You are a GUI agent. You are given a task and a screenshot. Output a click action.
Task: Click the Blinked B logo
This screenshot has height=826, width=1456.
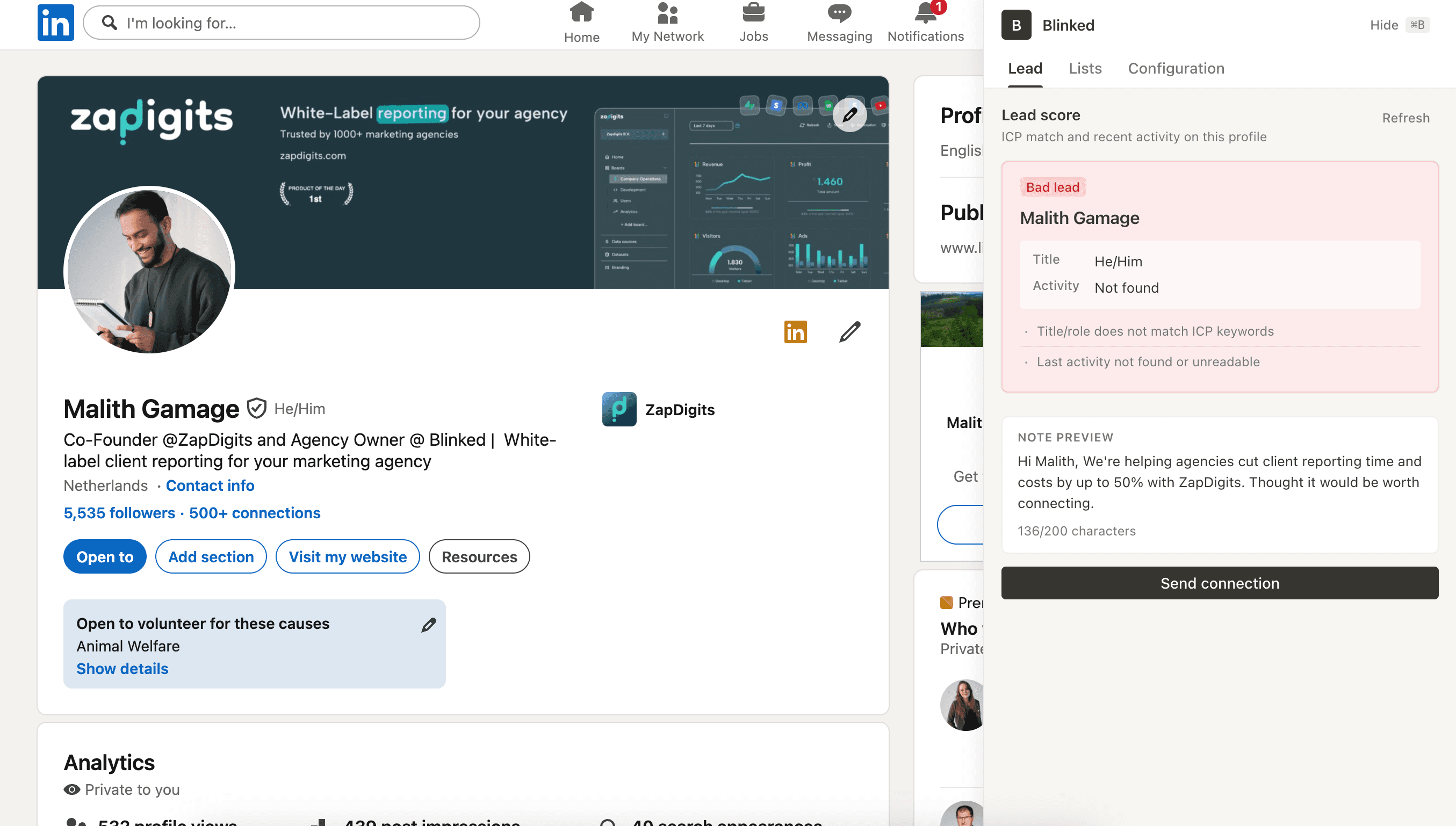point(1017,25)
